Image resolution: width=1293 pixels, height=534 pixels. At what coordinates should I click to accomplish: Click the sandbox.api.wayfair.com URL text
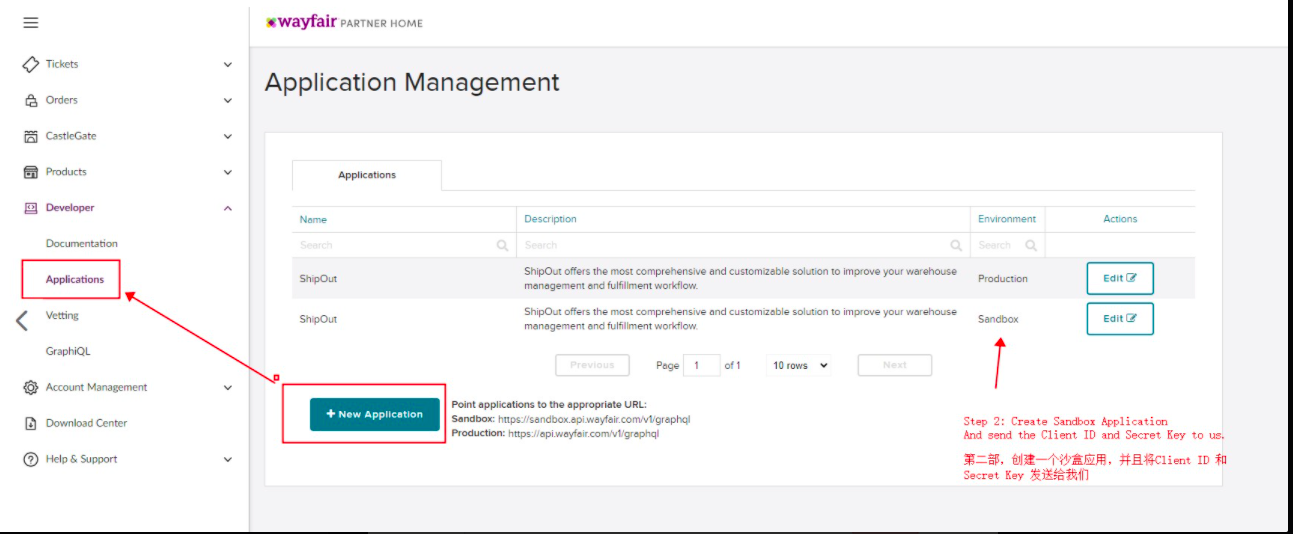(594, 419)
